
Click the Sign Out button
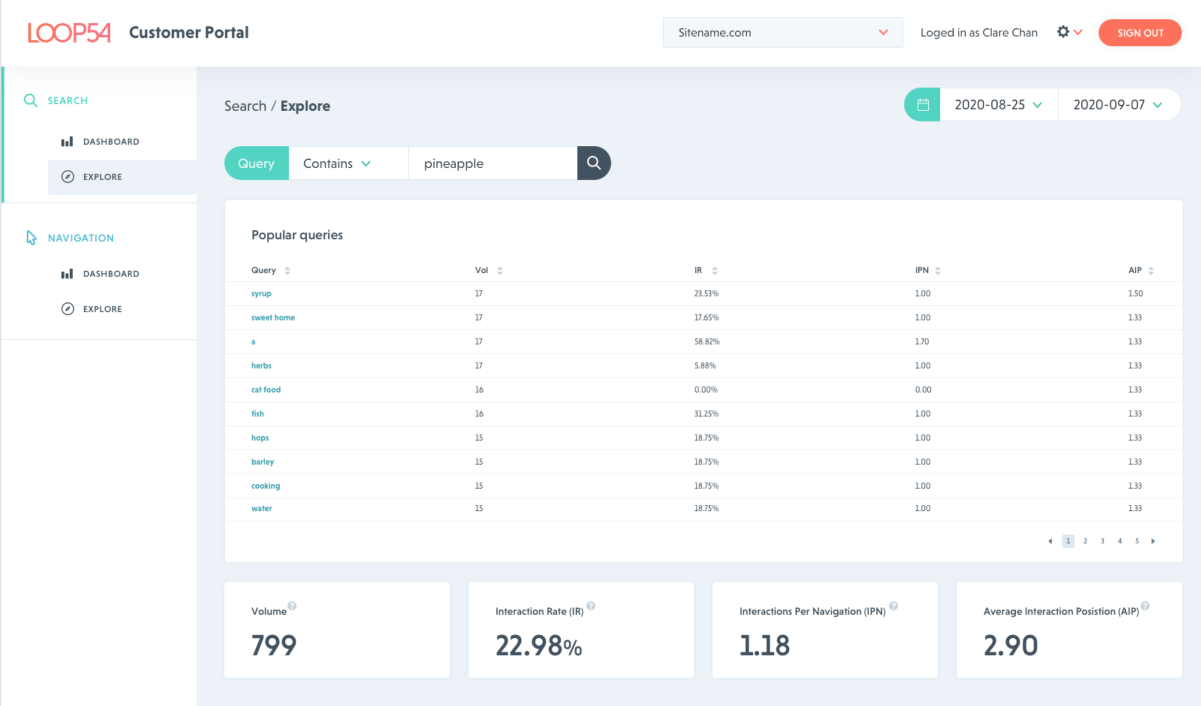[x=1140, y=32]
